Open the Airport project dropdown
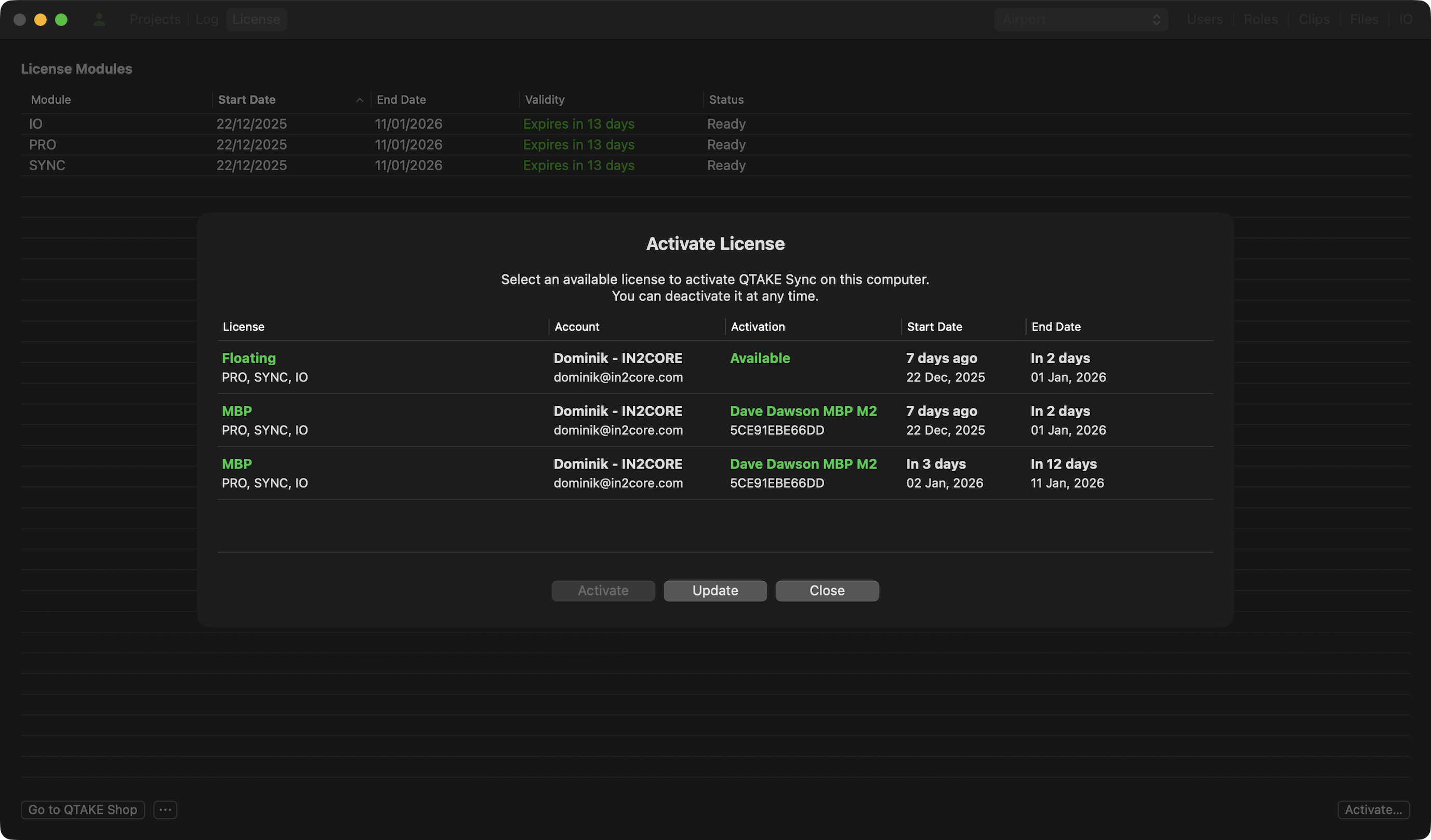Image resolution: width=1431 pixels, height=840 pixels. (1081, 19)
